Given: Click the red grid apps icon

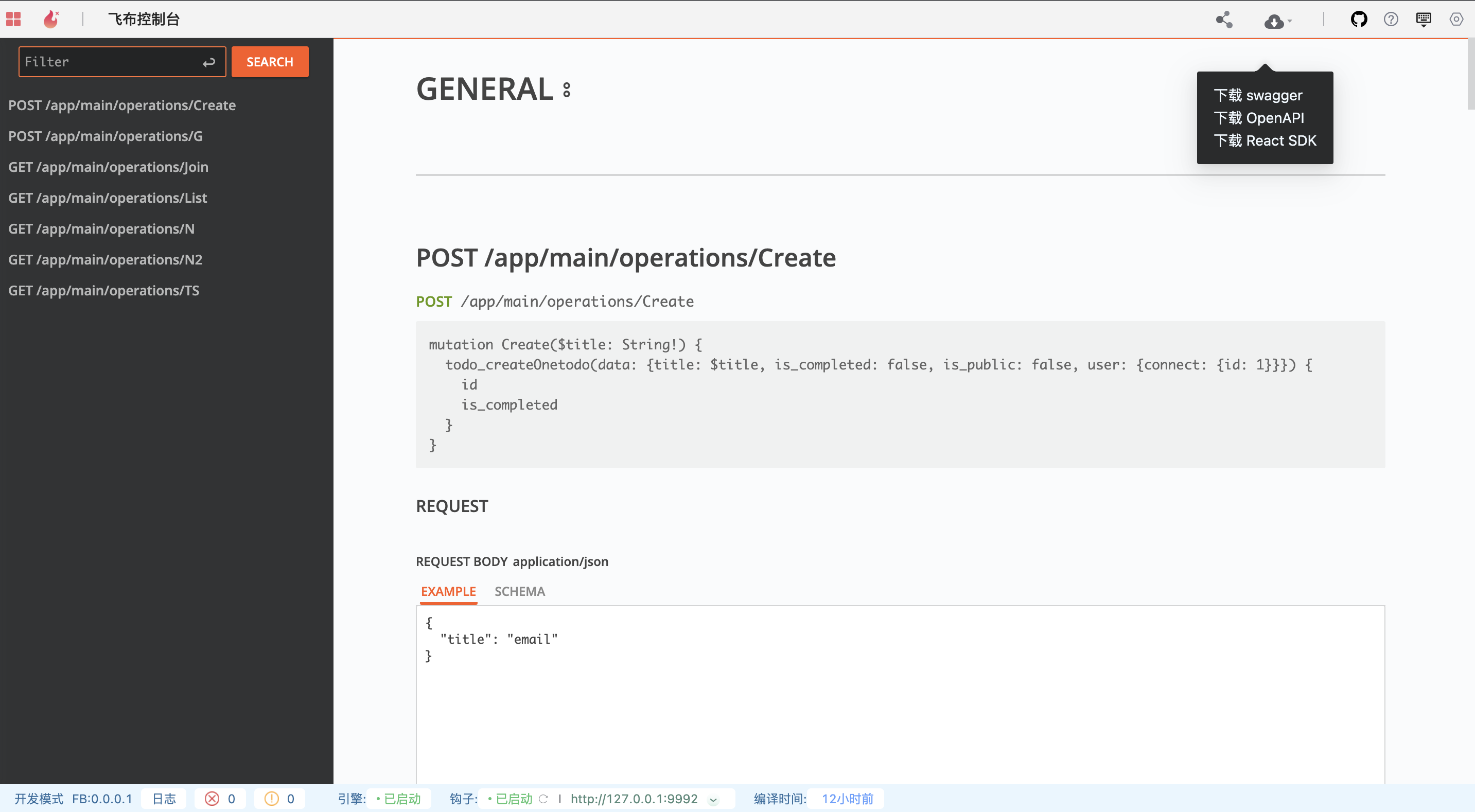Looking at the screenshot, I should click(13, 20).
